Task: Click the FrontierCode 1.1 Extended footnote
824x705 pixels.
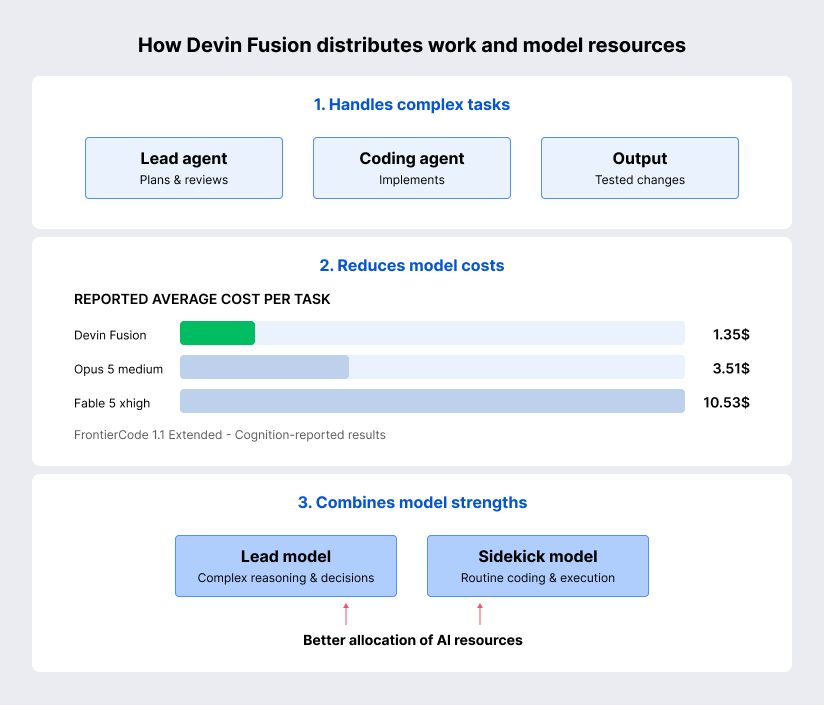Action: [x=230, y=435]
